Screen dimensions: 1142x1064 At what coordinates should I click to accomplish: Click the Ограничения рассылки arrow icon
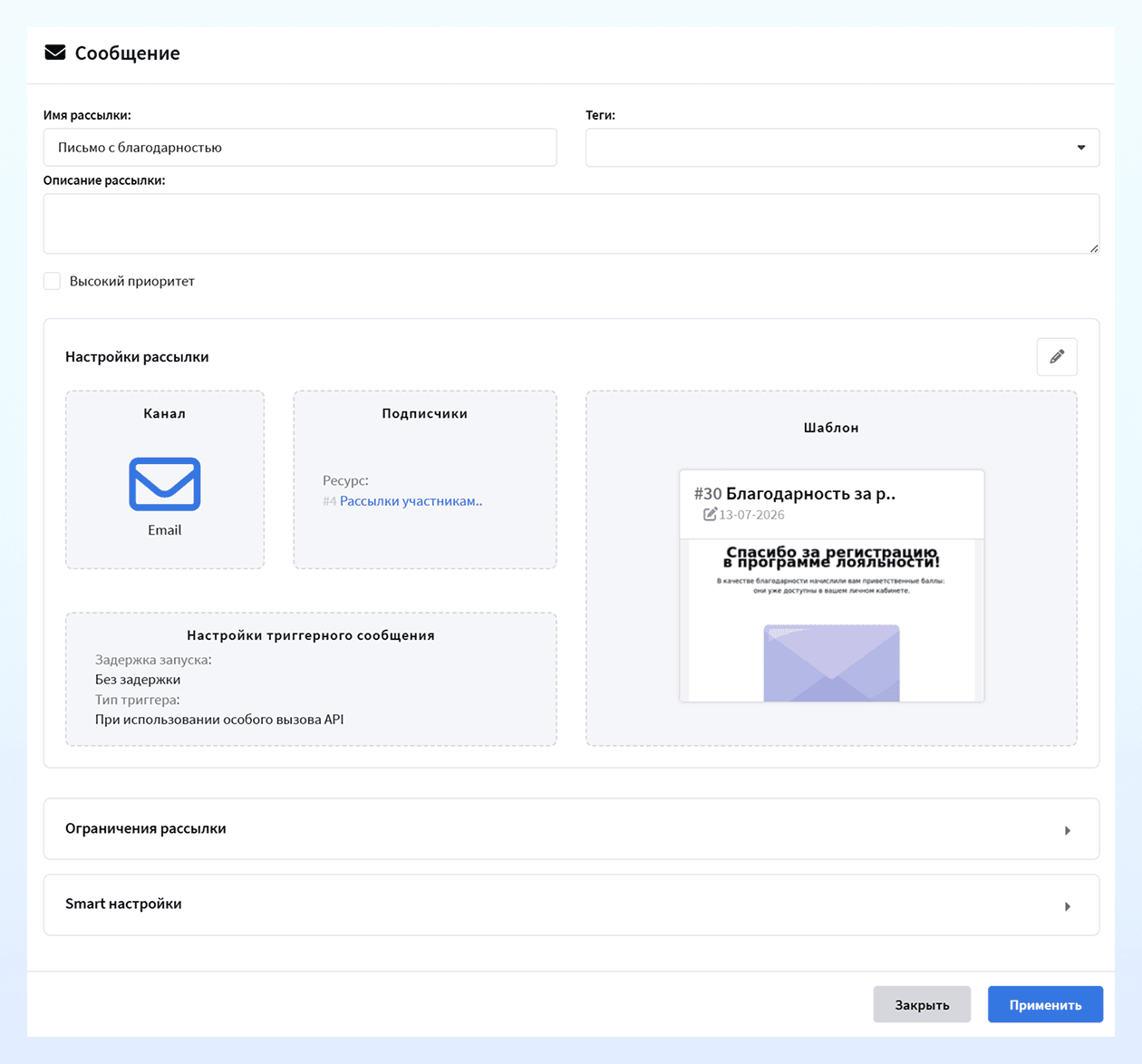tap(1068, 830)
